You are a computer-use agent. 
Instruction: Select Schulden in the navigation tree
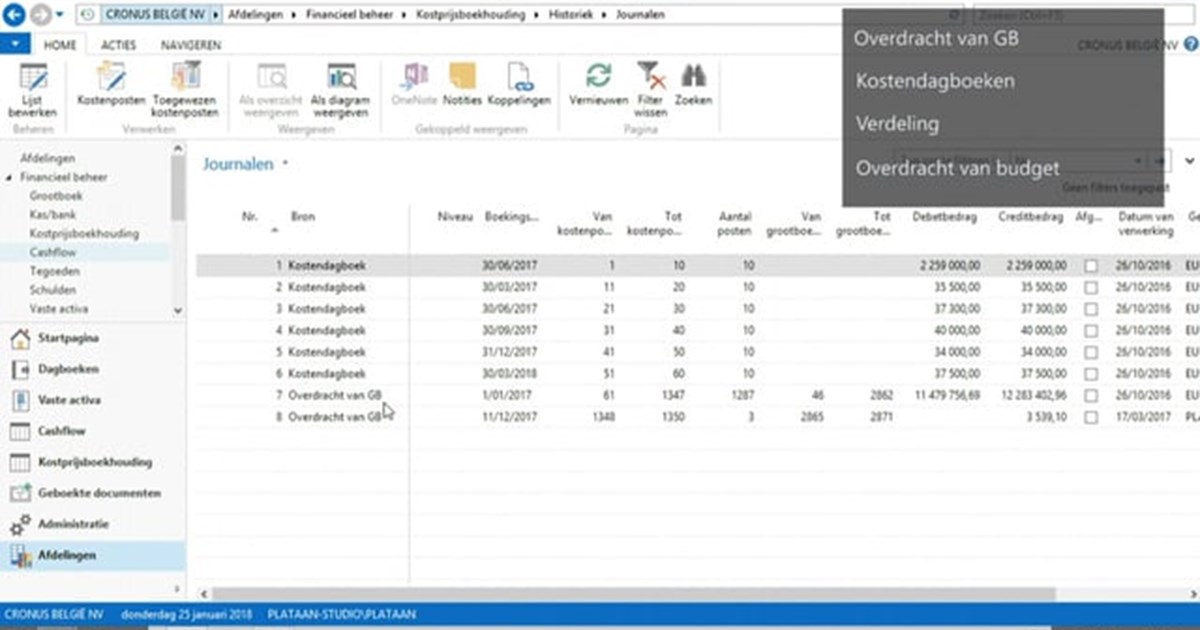pyautogui.click(x=52, y=290)
